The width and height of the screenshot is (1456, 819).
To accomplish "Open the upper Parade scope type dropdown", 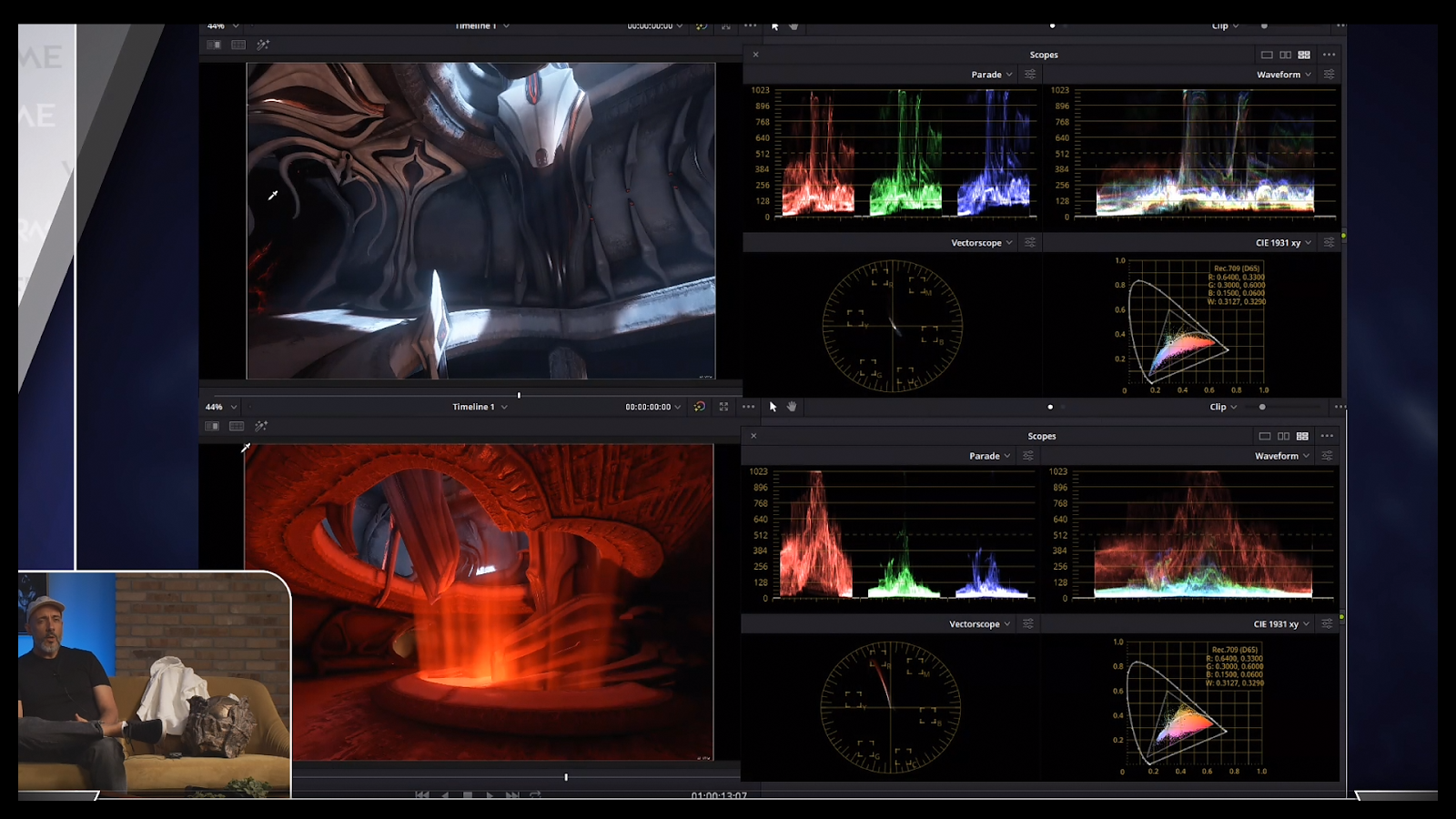I will [x=992, y=75].
